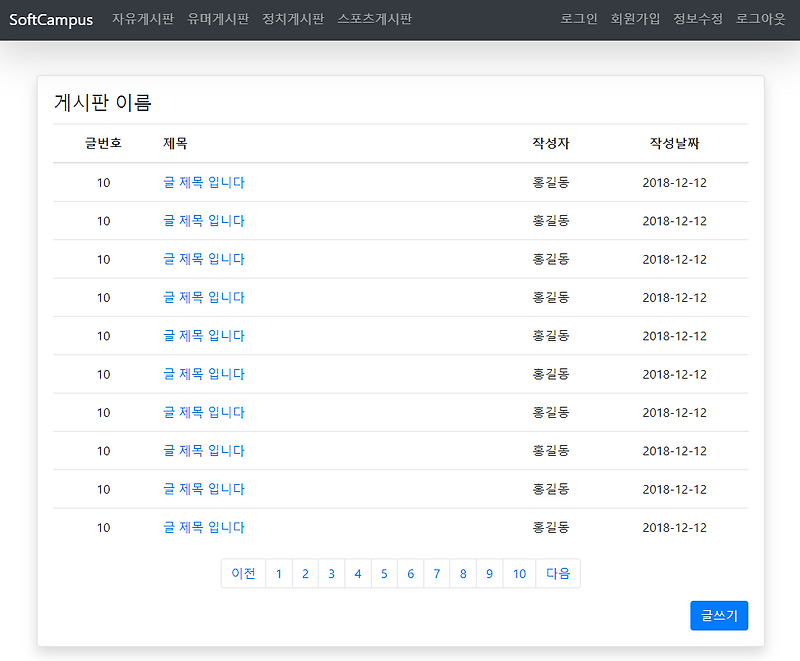The width and height of the screenshot is (800, 661).
Task: Open the 정치게시판 menu item
Action: (x=291, y=18)
